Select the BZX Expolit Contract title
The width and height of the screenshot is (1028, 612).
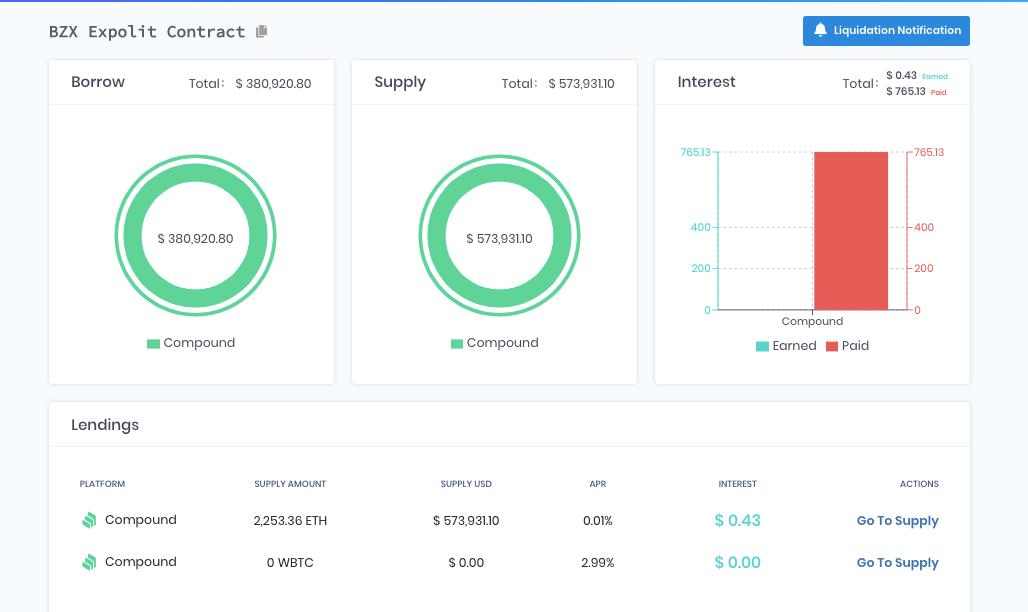pos(147,31)
